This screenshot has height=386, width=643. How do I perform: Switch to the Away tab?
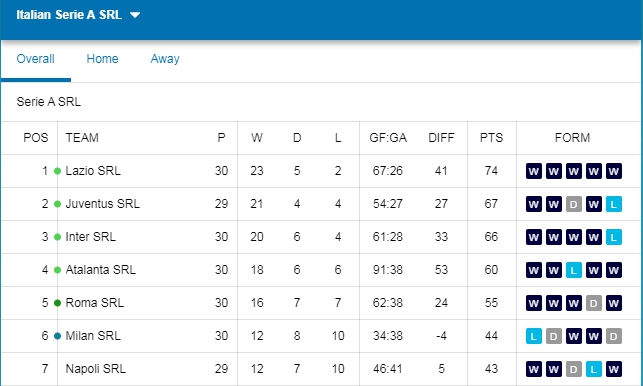tap(165, 59)
